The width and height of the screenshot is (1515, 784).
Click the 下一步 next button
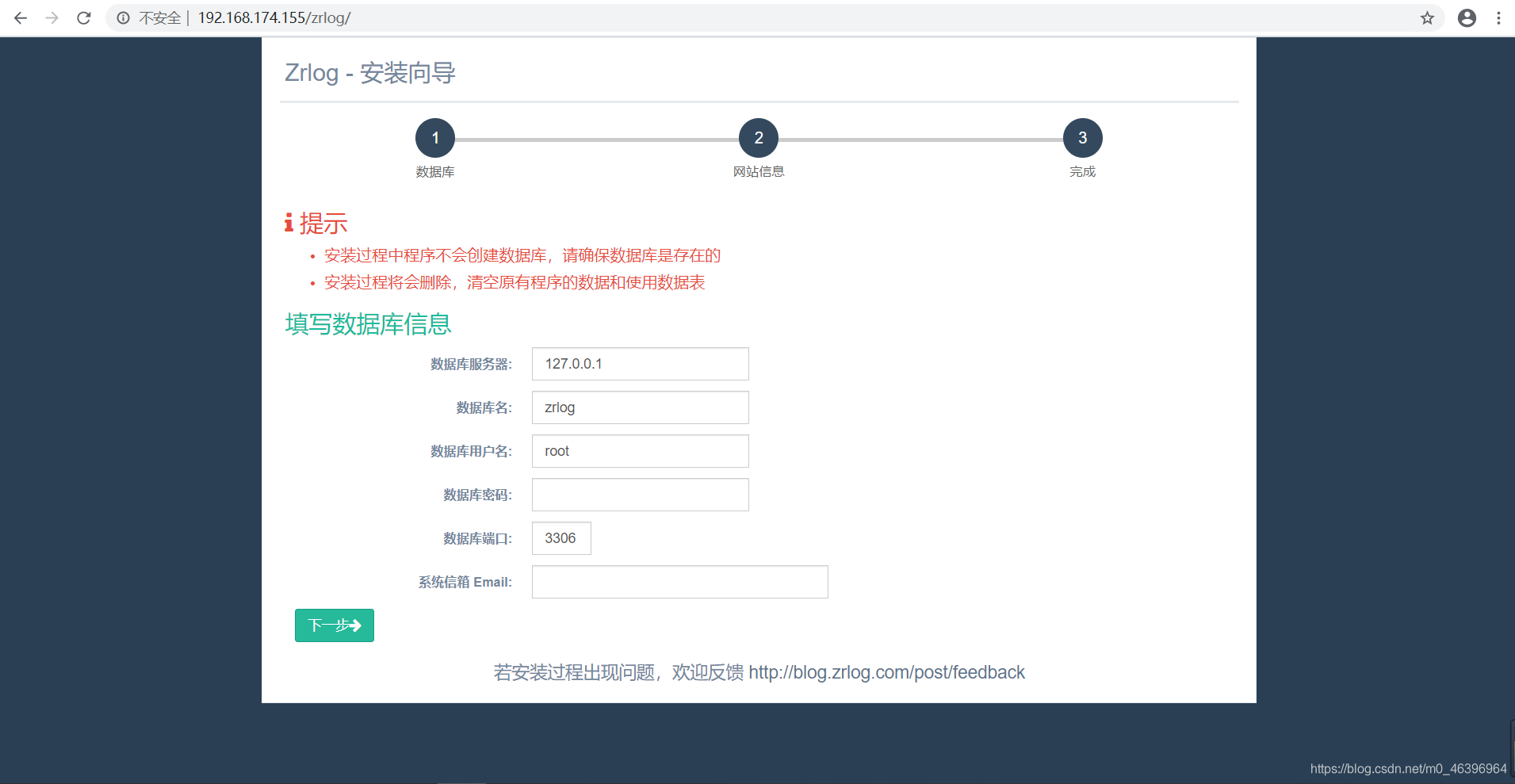click(335, 625)
